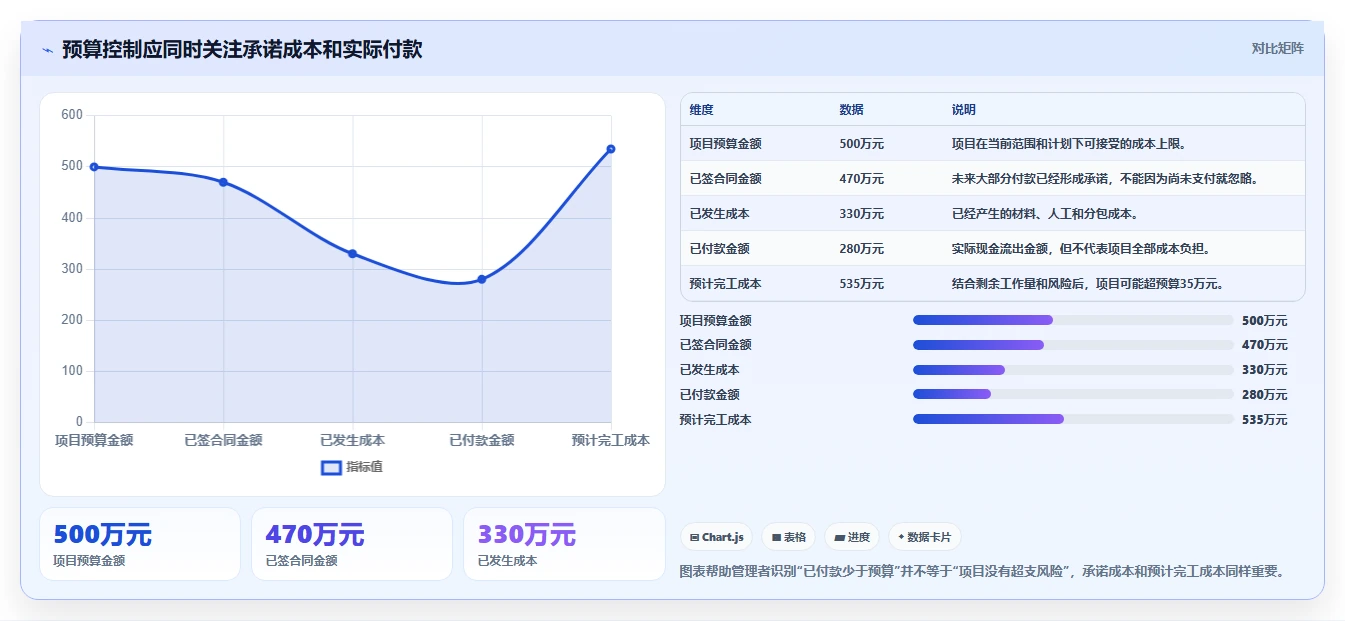Select the 进度 chip
1345x621 pixels.
point(852,537)
